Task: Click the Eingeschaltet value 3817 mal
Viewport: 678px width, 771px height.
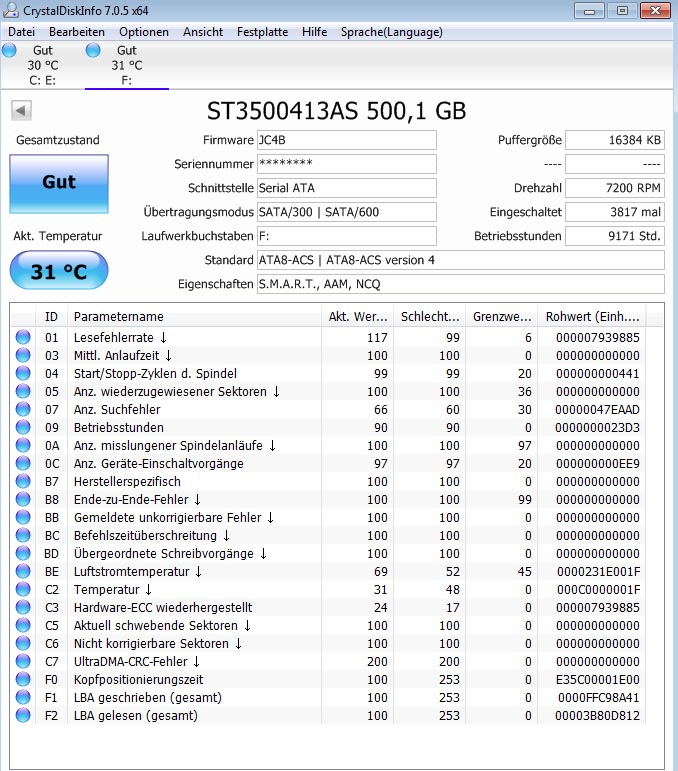Action: coord(615,212)
